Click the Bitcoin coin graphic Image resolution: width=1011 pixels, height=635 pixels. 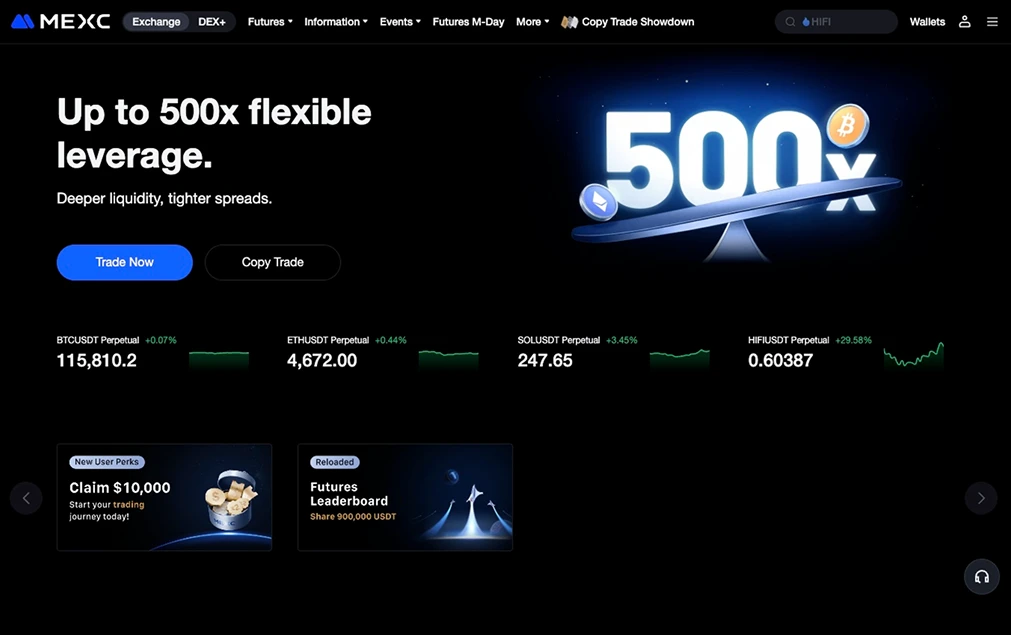847,125
